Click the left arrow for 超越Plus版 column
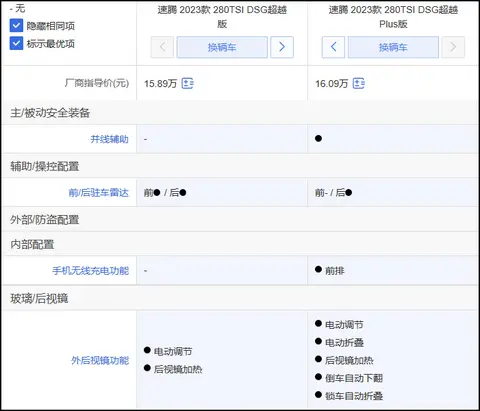Image resolution: width=480 pixels, height=411 pixels. (333, 47)
